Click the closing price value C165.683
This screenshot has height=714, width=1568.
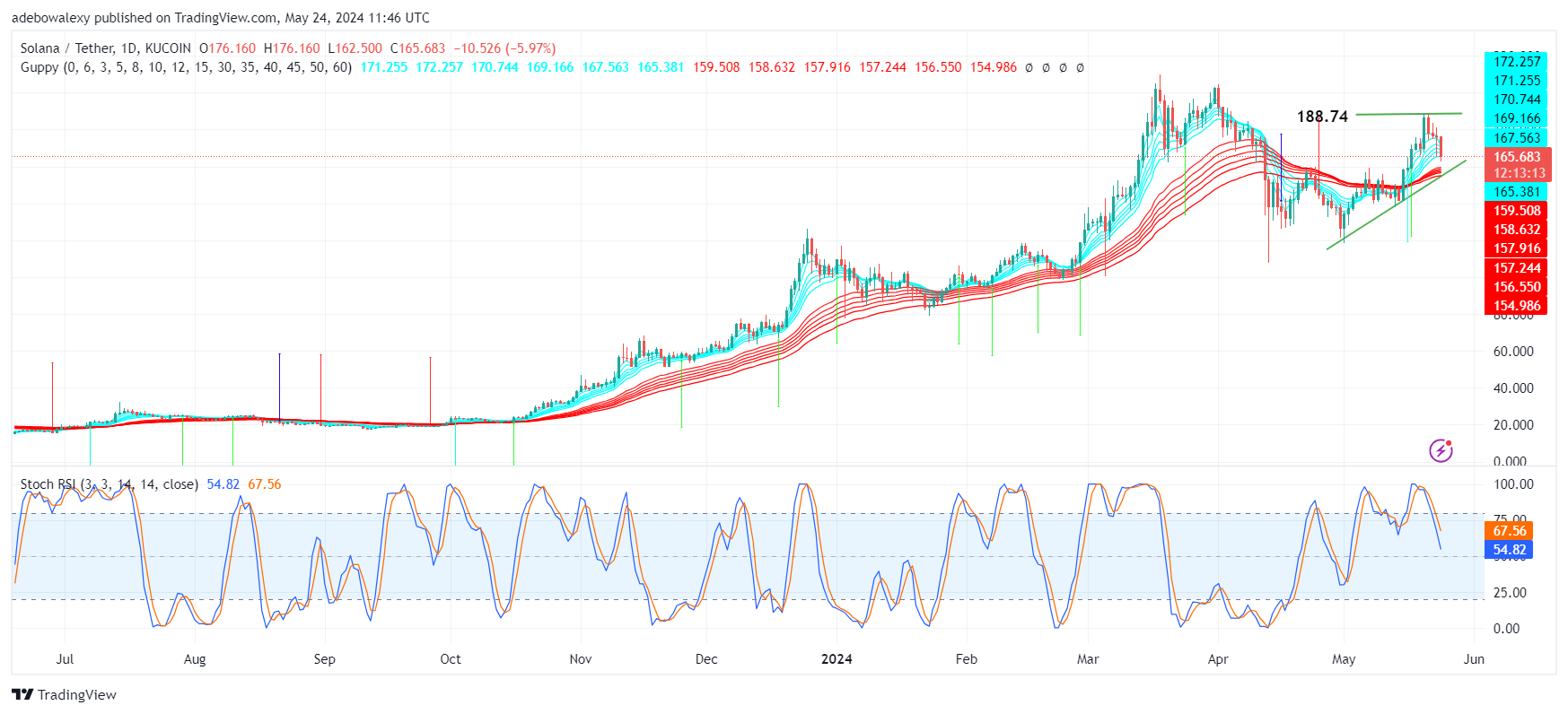pos(417,48)
